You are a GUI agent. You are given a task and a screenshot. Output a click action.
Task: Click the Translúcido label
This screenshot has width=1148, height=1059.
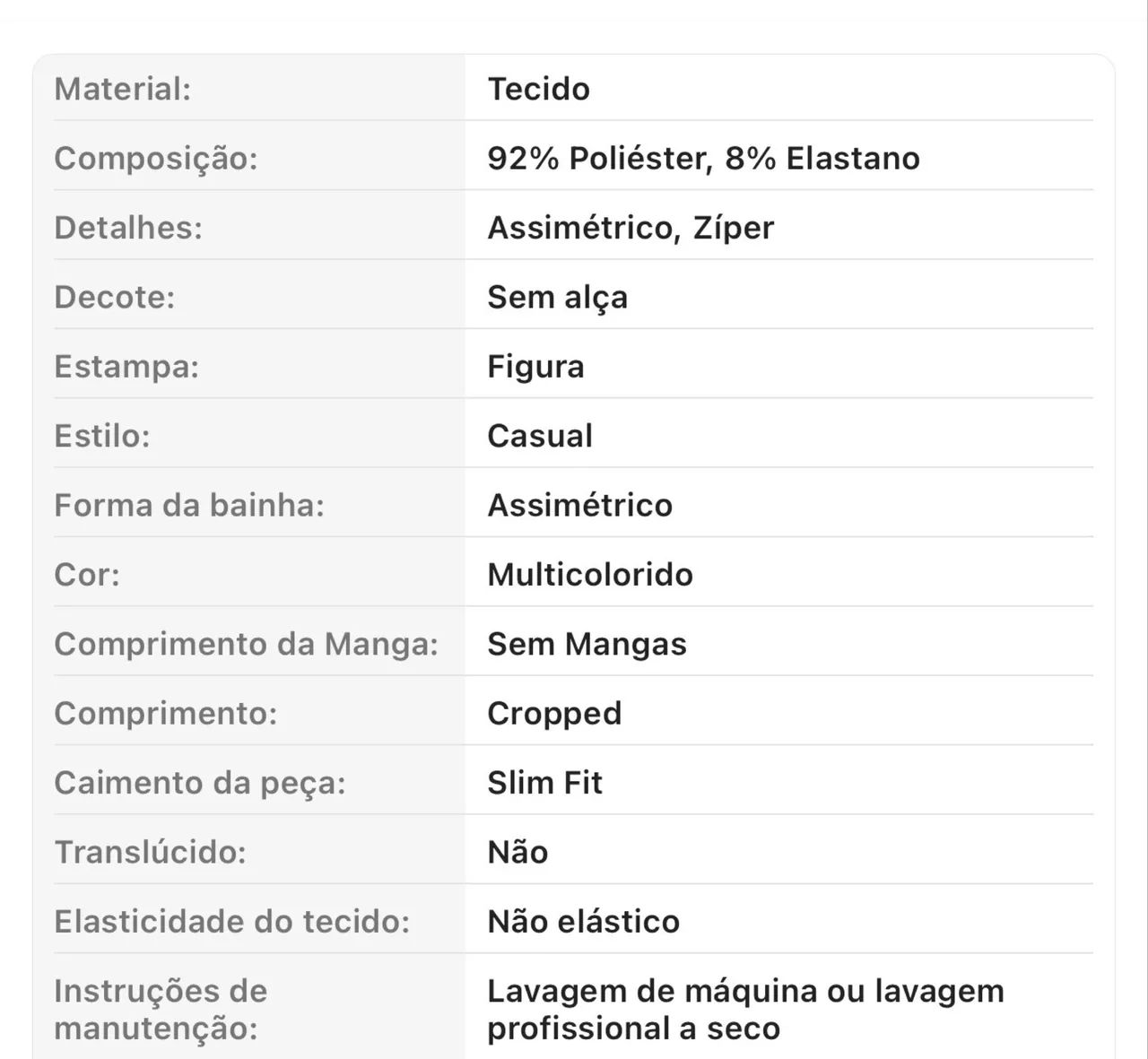click(151, 852)
